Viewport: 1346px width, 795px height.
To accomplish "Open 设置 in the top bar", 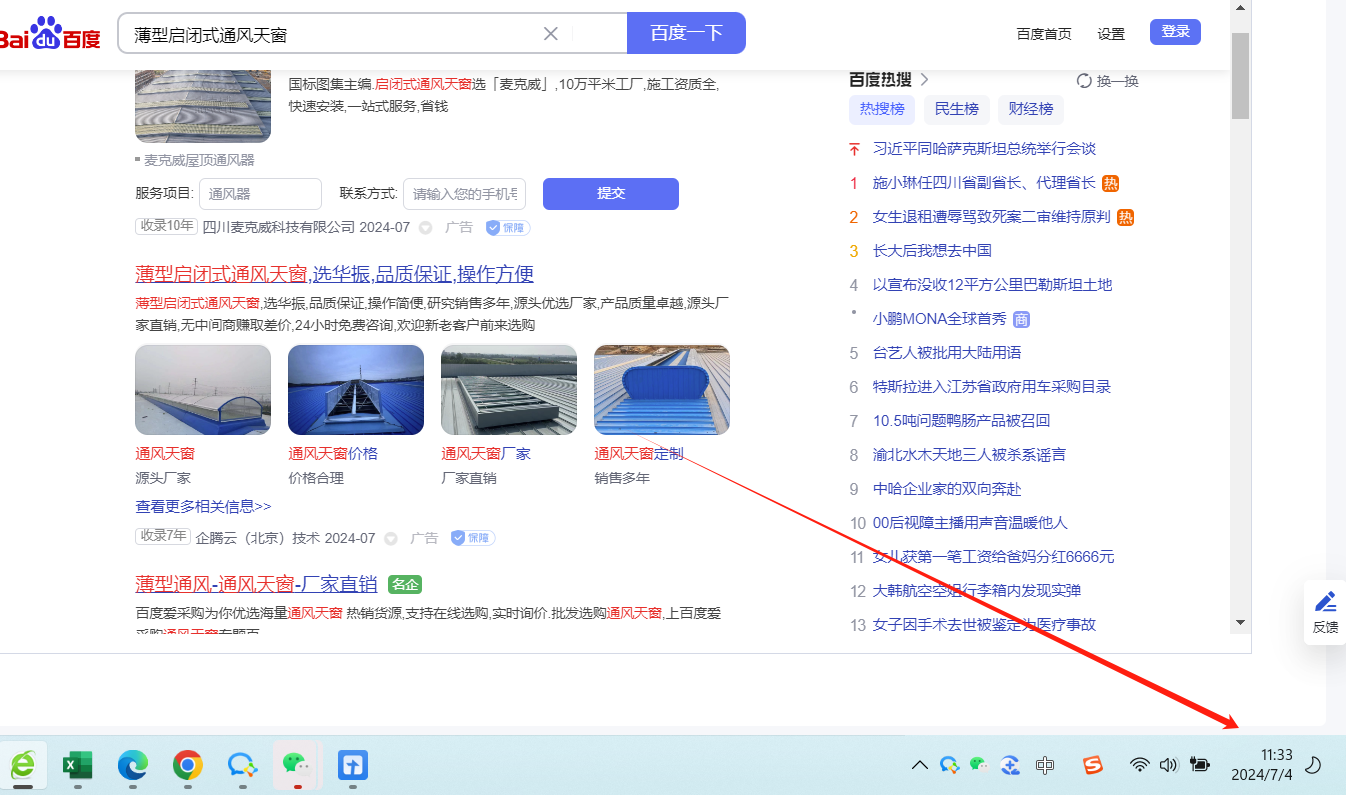I will 1111,33.
